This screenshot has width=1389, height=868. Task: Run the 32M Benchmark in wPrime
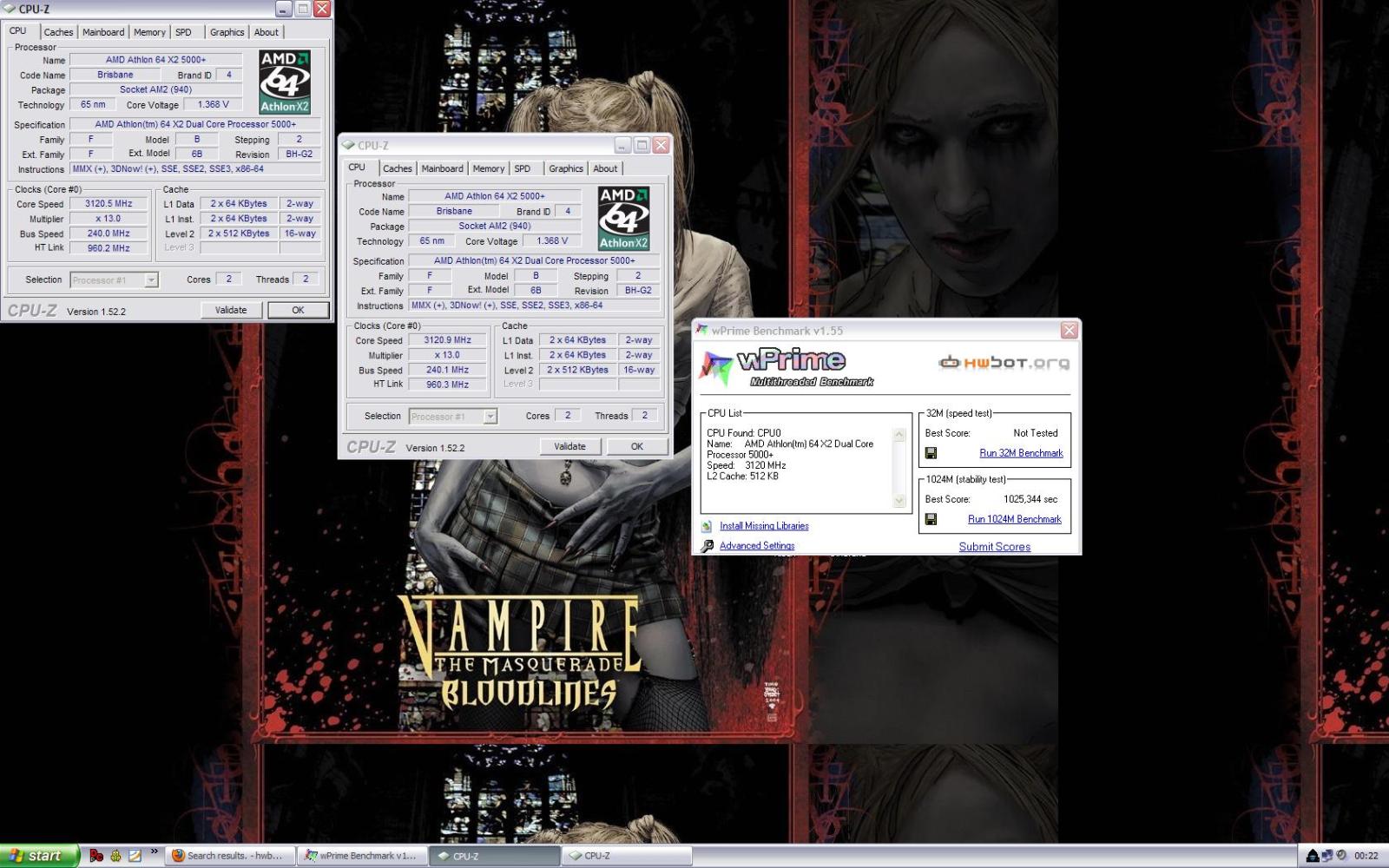1021,453
